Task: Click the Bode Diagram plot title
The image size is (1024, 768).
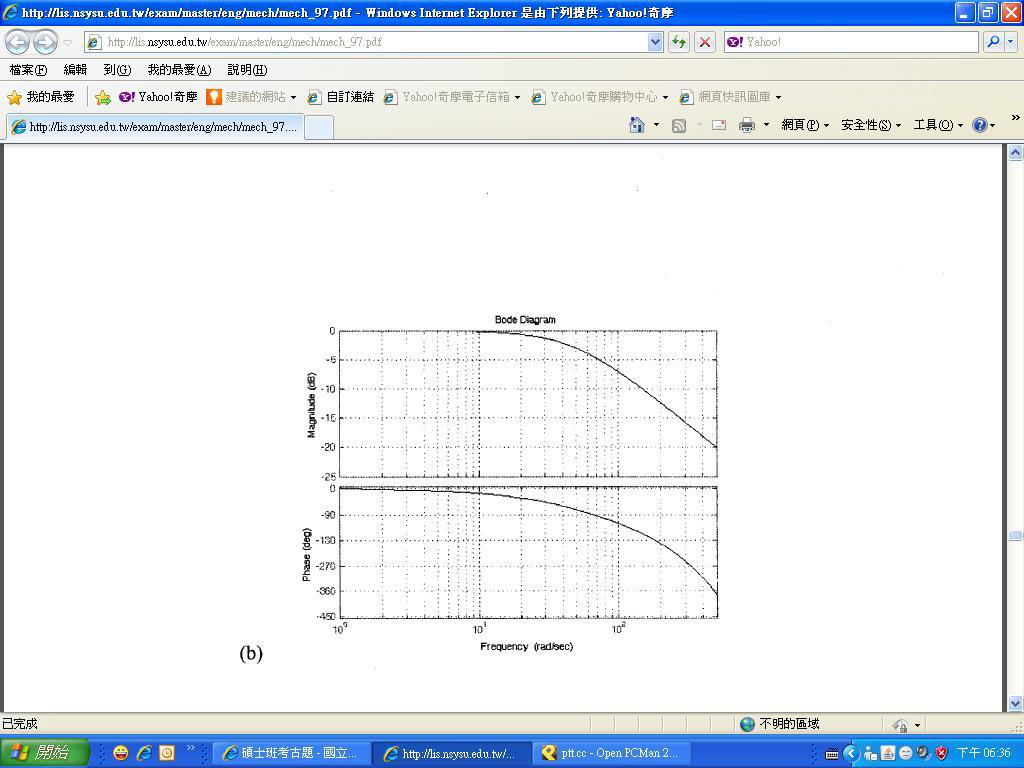Action: (525, 319)
